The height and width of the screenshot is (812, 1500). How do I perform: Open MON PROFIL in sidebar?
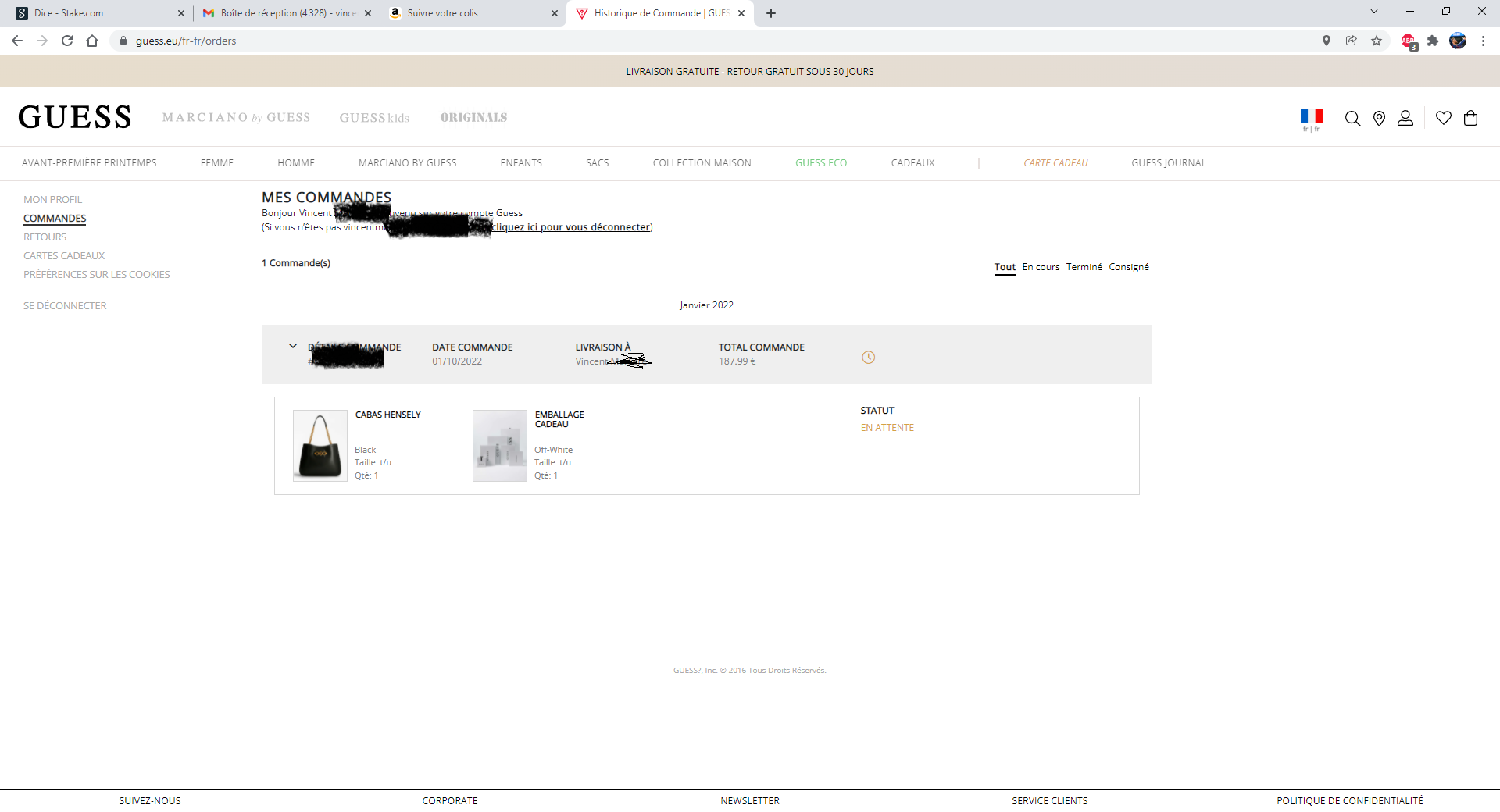52,200
